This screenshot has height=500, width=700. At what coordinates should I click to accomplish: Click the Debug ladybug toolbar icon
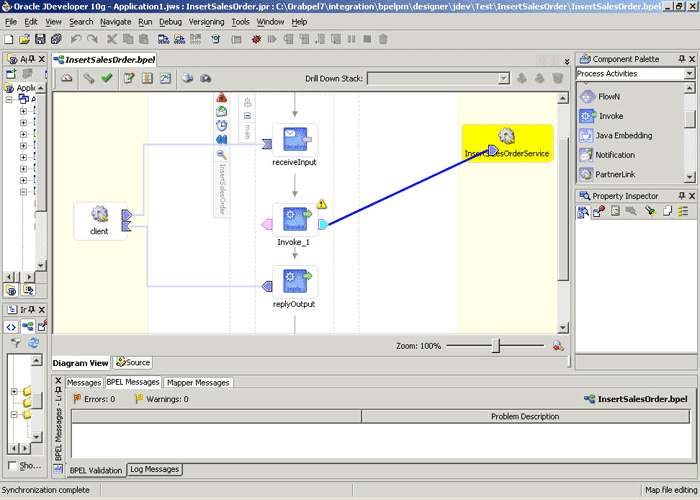tap(256, 39)
